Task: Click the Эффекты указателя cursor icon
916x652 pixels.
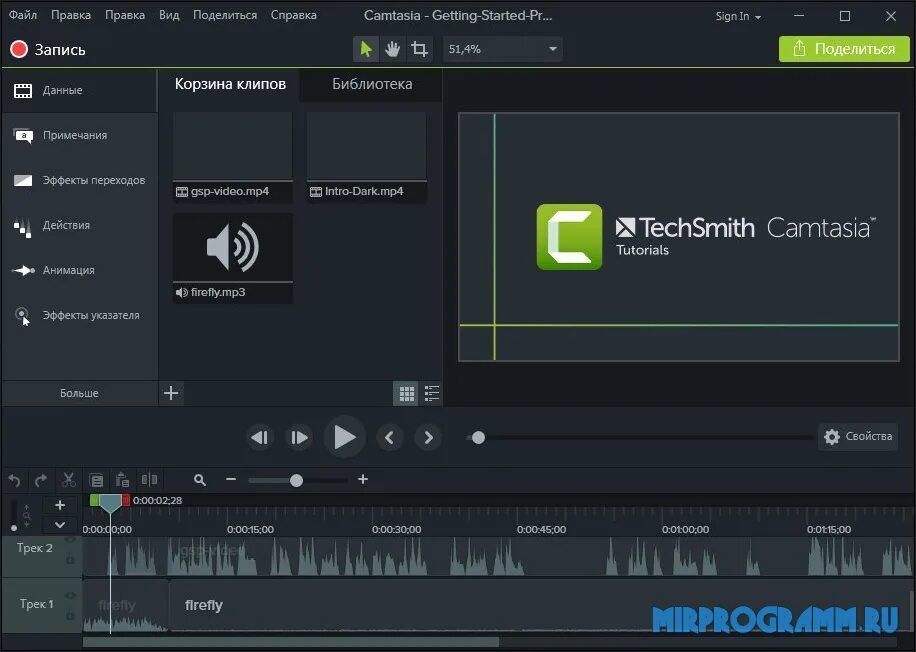Action: (22, 316)
